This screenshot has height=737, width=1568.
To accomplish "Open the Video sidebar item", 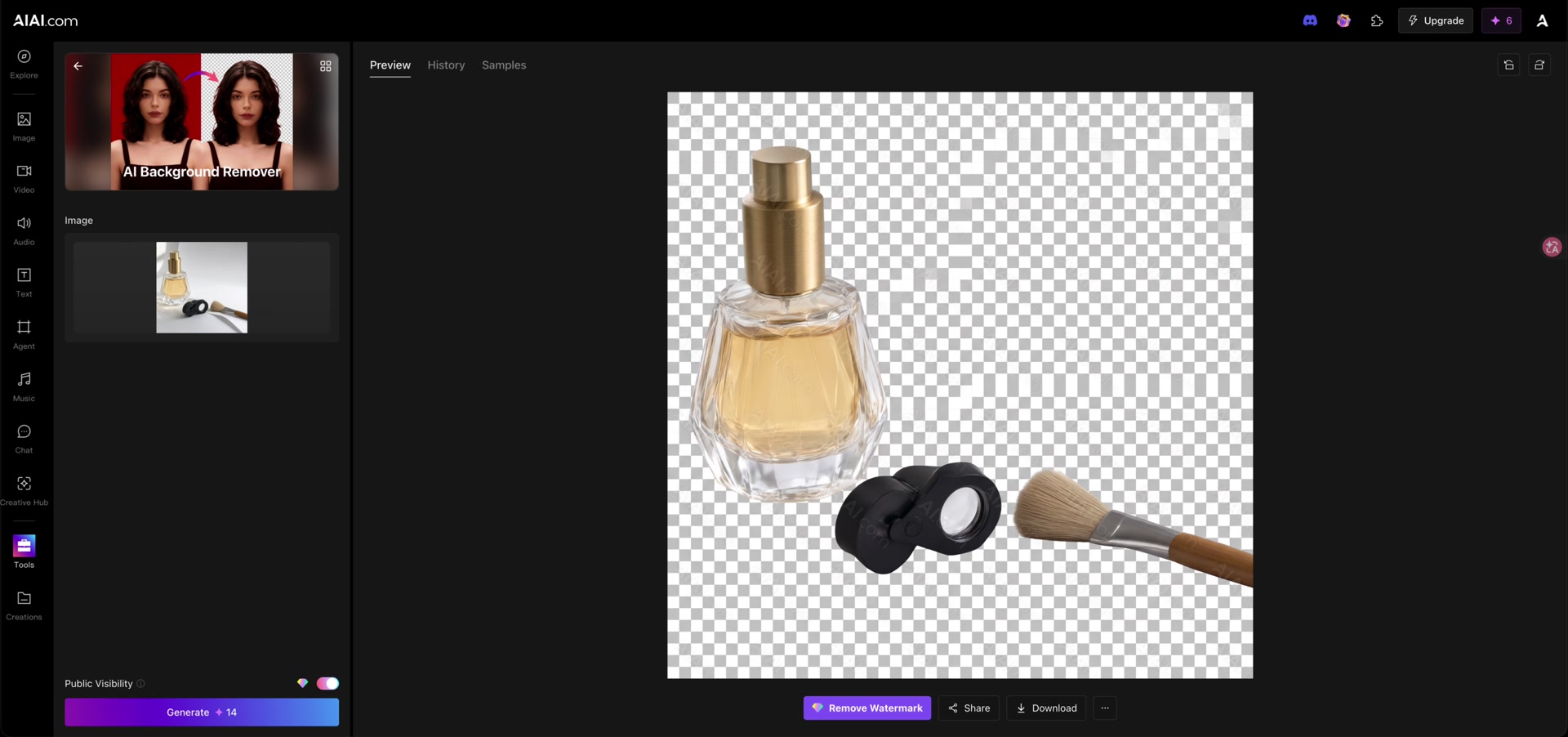I will [24, 179].
